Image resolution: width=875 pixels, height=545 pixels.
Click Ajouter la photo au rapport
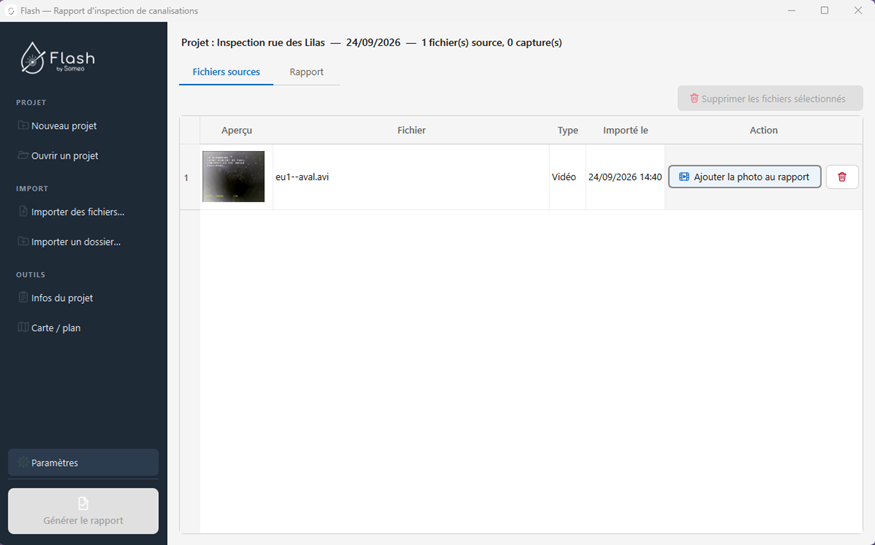tap(744, 177)
